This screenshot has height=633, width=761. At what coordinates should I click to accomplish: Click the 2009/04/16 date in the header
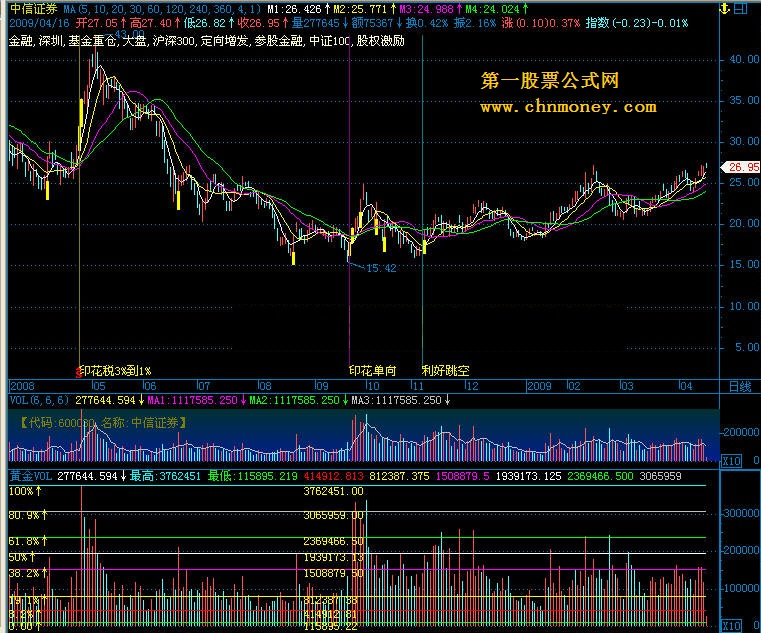[39, 23]
